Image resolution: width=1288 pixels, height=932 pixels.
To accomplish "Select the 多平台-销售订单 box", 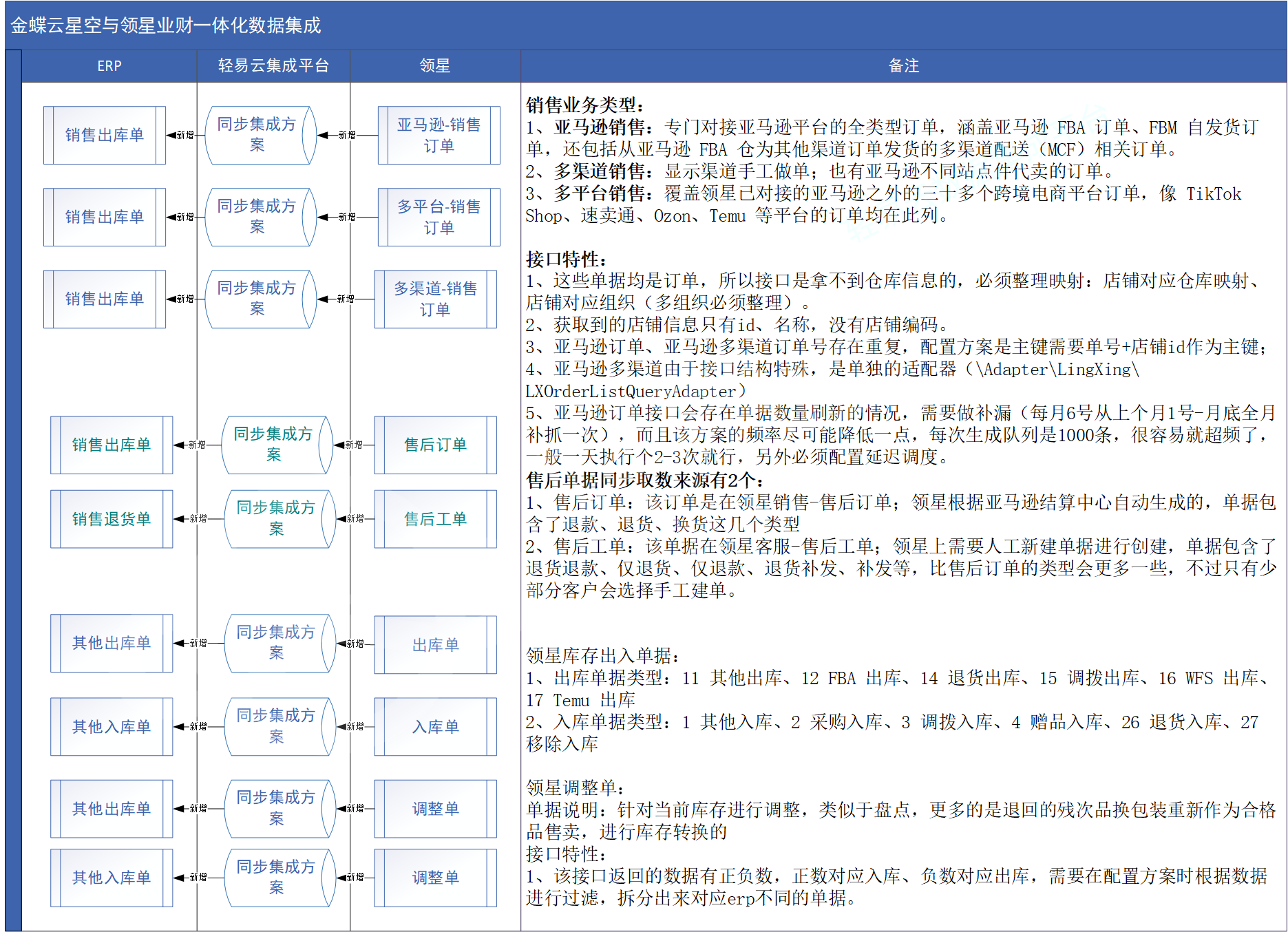I will tap(439, 217).
